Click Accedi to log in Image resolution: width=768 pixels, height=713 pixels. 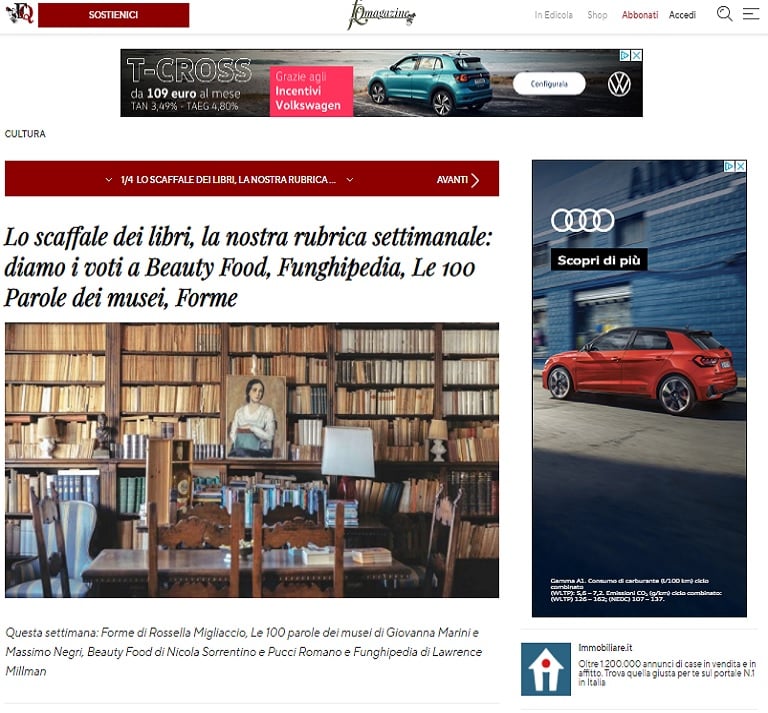[682, 15]
